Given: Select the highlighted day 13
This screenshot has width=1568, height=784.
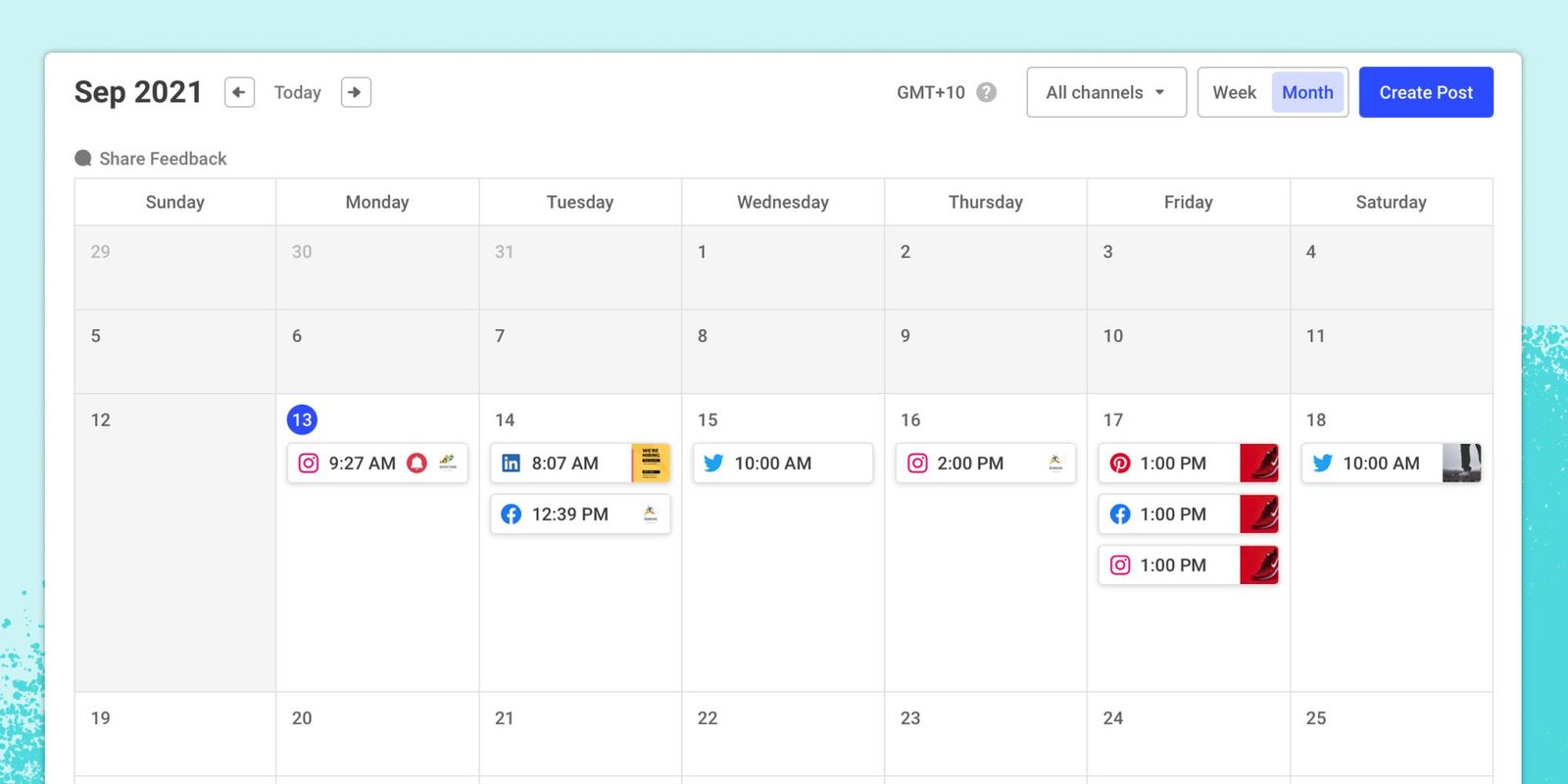Looking at the screenshot, I should (x=302, y=419).
